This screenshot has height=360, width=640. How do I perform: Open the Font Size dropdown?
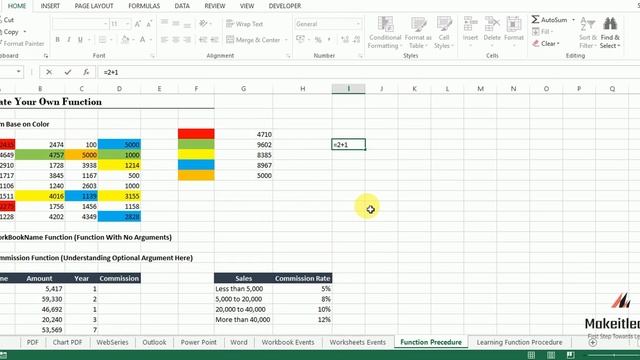pos(127,24)
